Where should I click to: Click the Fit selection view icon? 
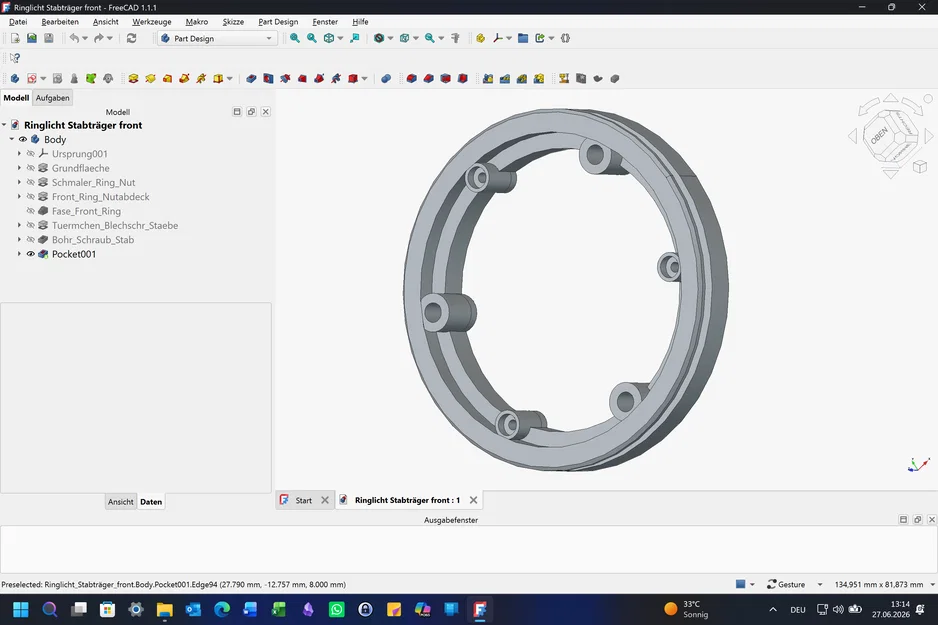tap(312, 38)
